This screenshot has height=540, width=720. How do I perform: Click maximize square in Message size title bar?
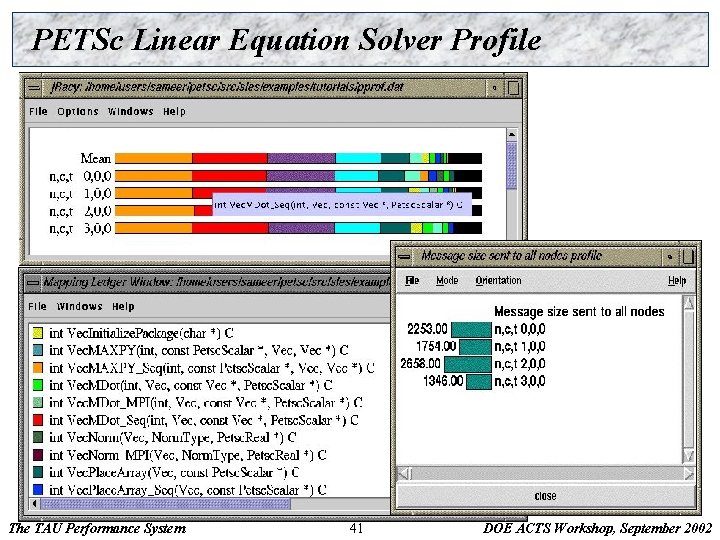click(688, 256)
